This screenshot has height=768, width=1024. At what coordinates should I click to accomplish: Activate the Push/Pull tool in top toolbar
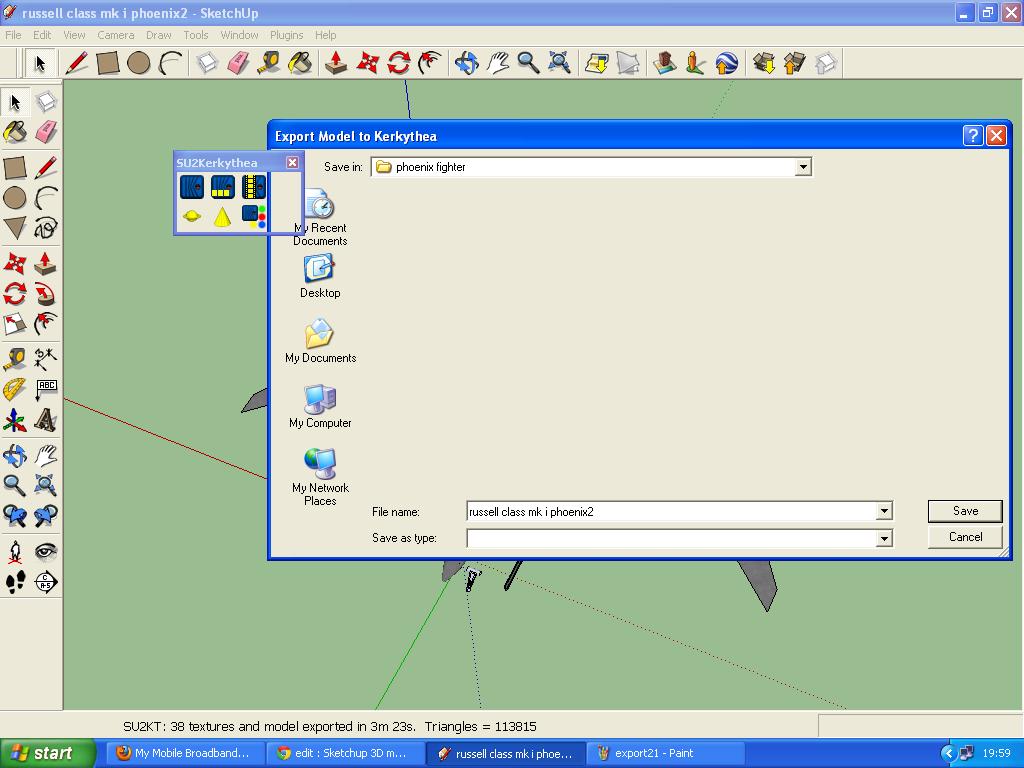336,63
